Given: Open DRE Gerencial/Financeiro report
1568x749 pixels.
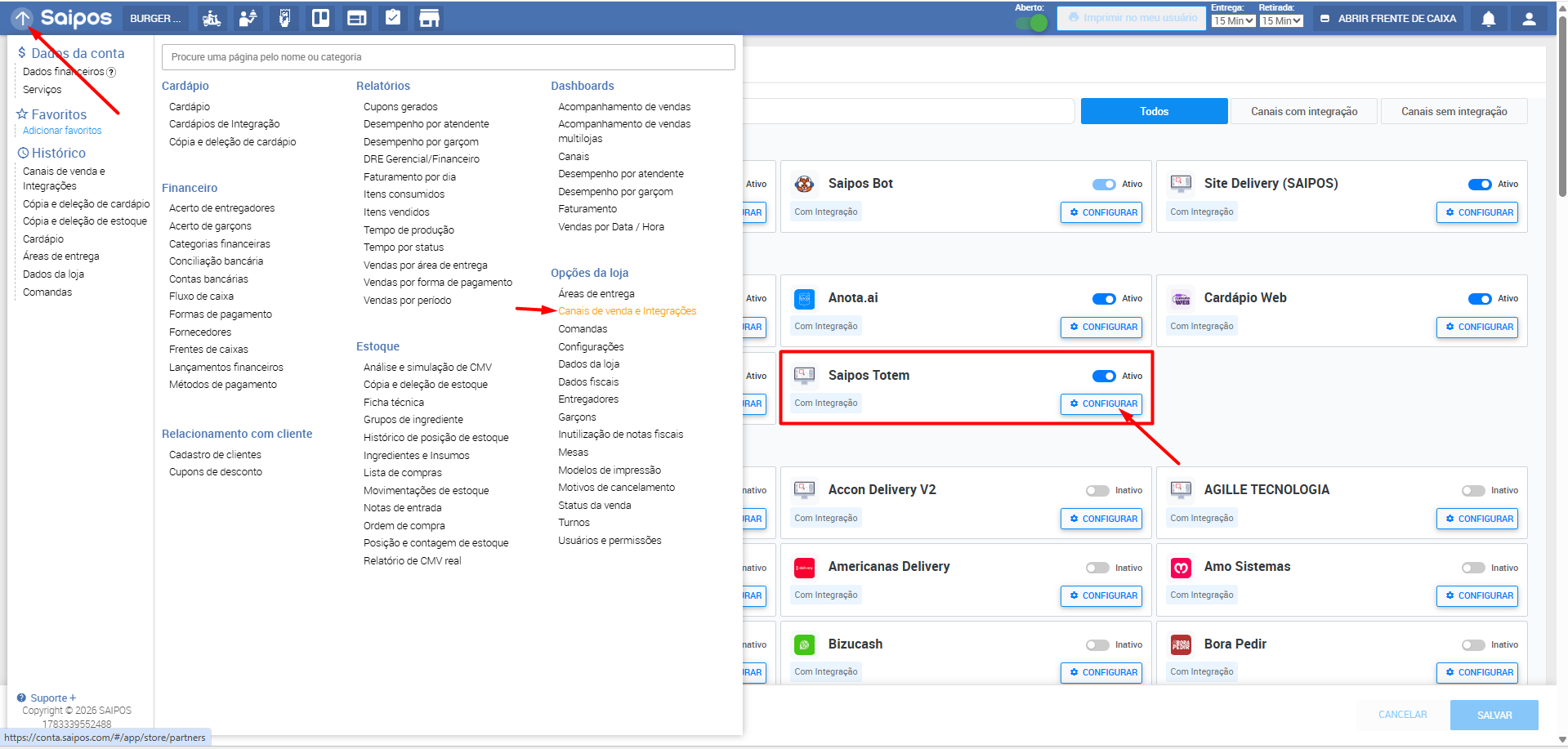Looking at the screenshot, I should coord(422,159).
